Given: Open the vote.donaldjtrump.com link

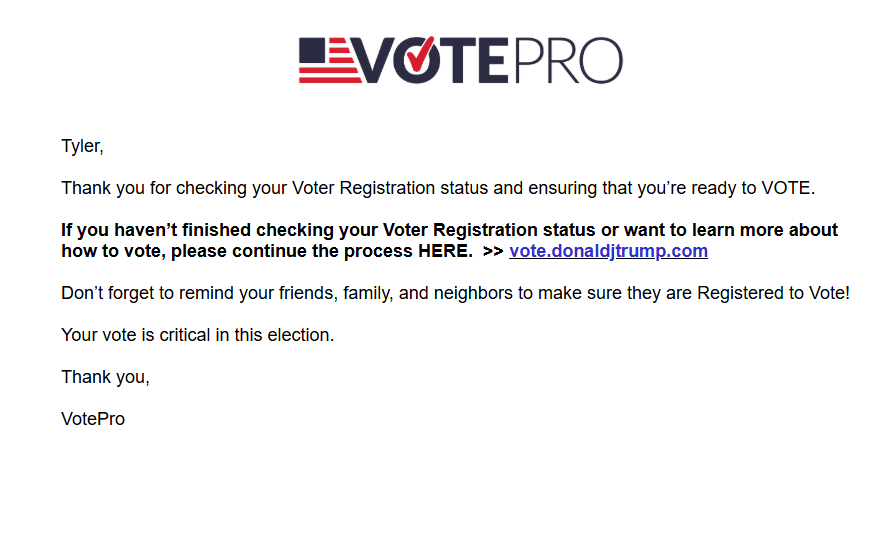Looking at the screenshot, I should pos(608,251).
